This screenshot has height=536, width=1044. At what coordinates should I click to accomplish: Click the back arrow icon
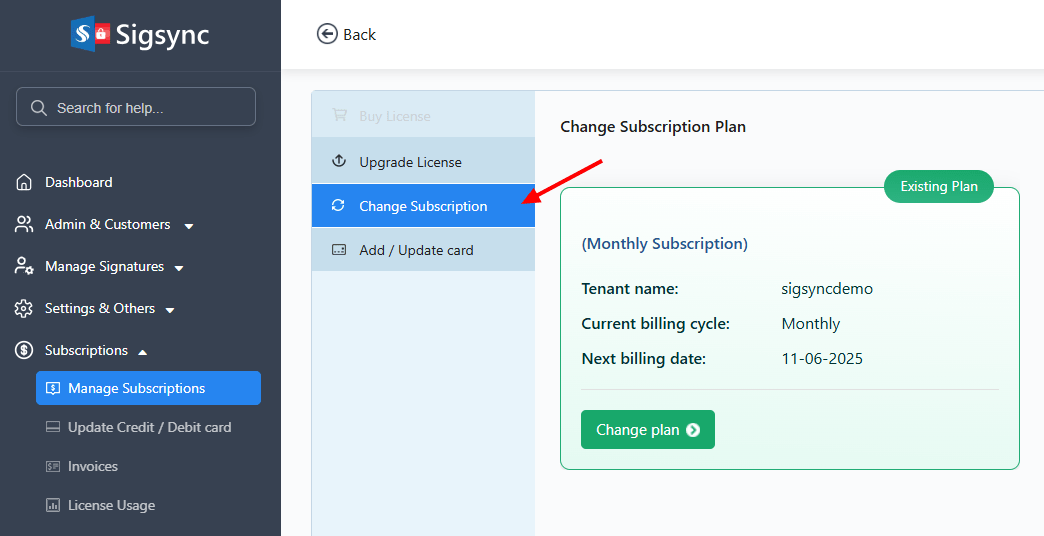pos(327,34)
